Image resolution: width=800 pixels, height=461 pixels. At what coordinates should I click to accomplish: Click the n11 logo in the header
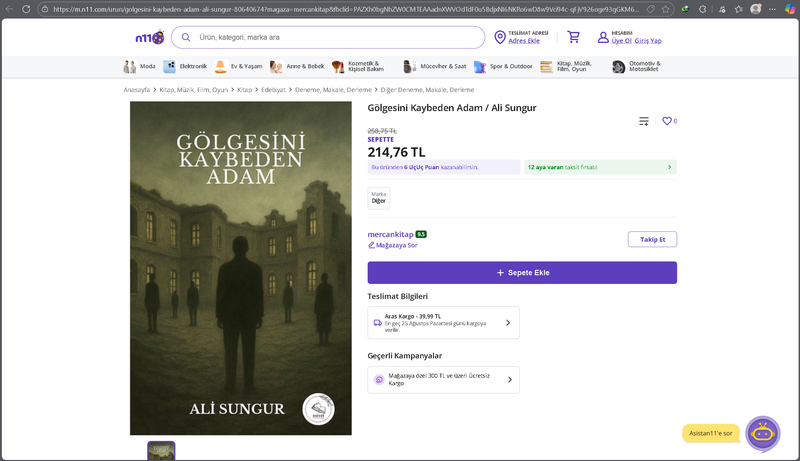[149, 38]
